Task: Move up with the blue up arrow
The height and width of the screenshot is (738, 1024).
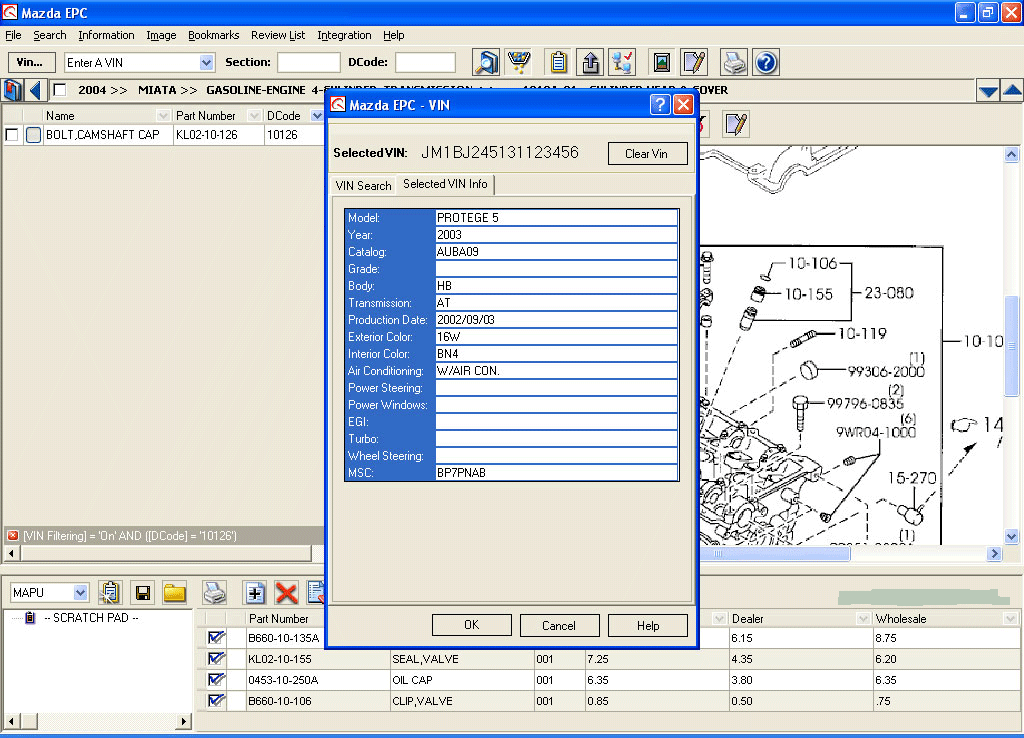Action: [1012, 91]
